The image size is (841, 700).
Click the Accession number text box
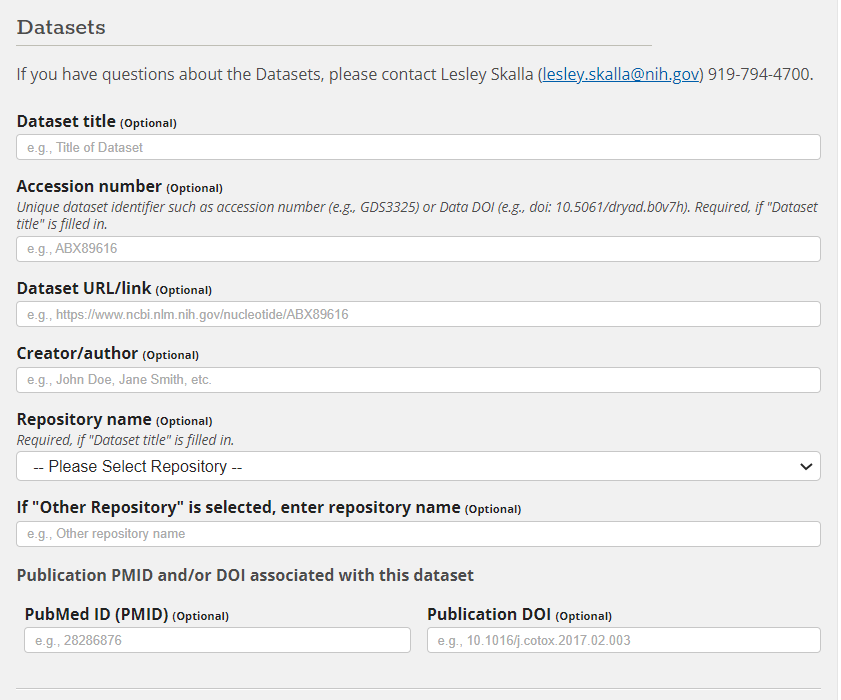click(x=418, y=249)
